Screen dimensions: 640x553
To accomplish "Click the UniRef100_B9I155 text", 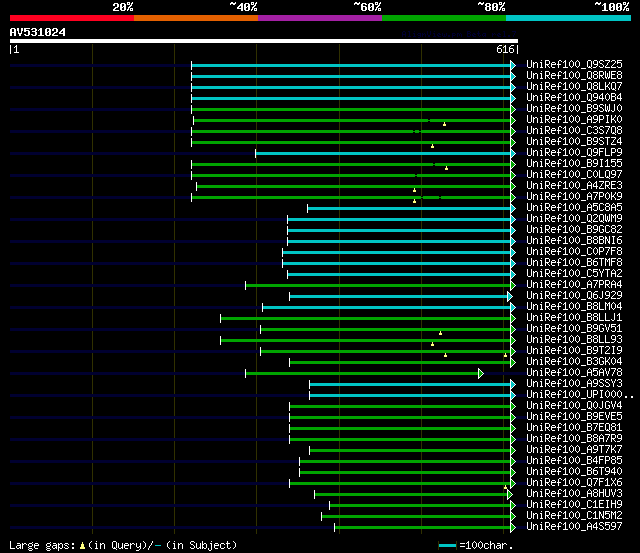I will coord(574,164).
